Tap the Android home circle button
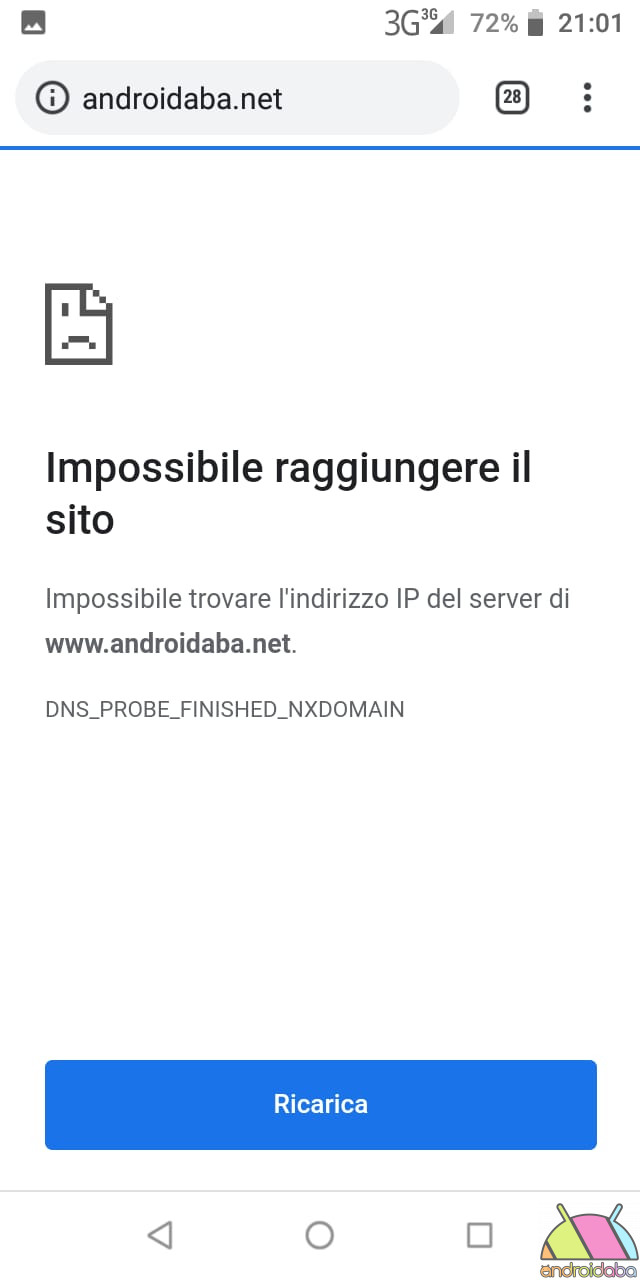Viewport: 640px width, 1280px height. (320, 1235)
